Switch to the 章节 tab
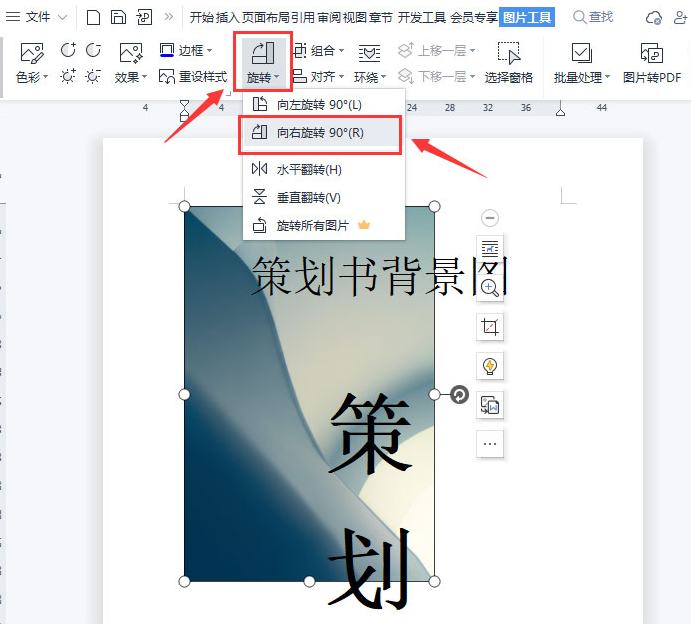691x624 pixels. click(x=381, y=18)
